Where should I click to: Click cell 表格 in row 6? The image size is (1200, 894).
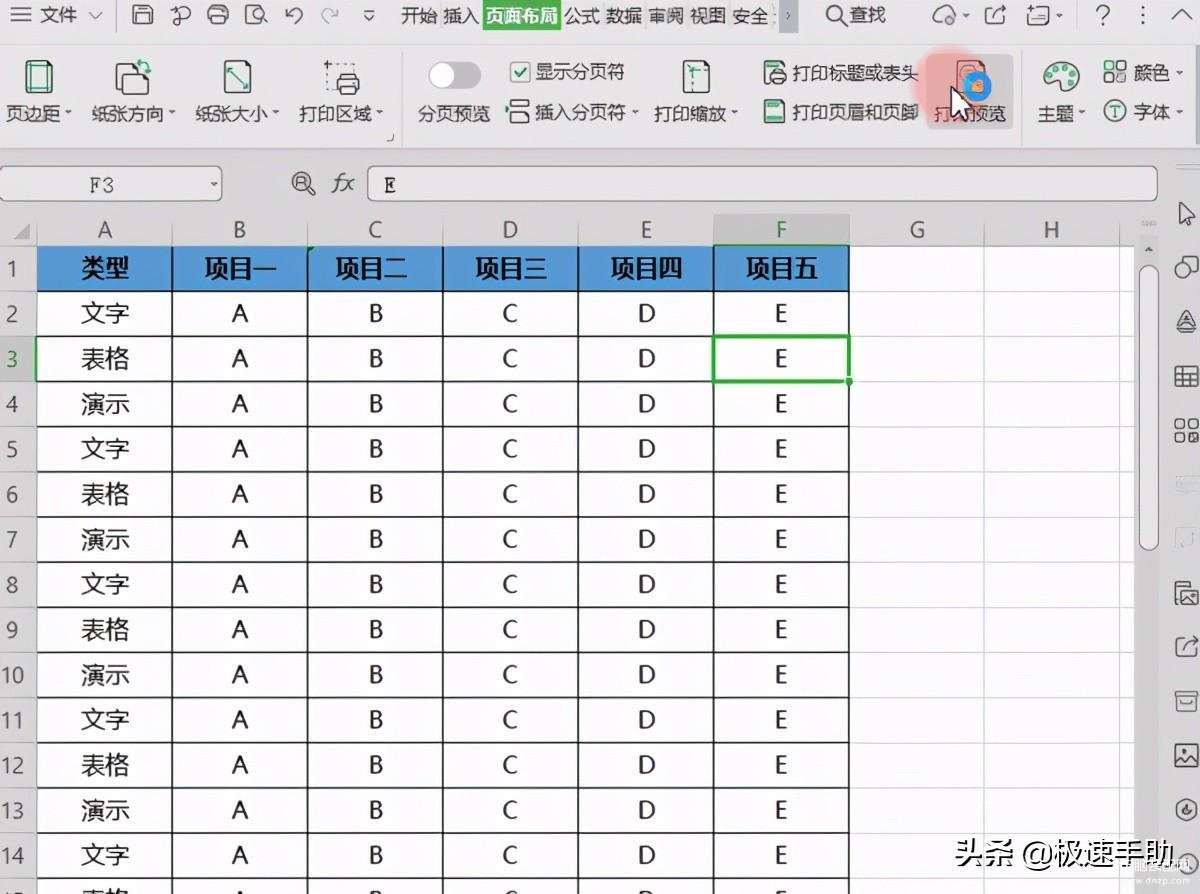(105, 494)
